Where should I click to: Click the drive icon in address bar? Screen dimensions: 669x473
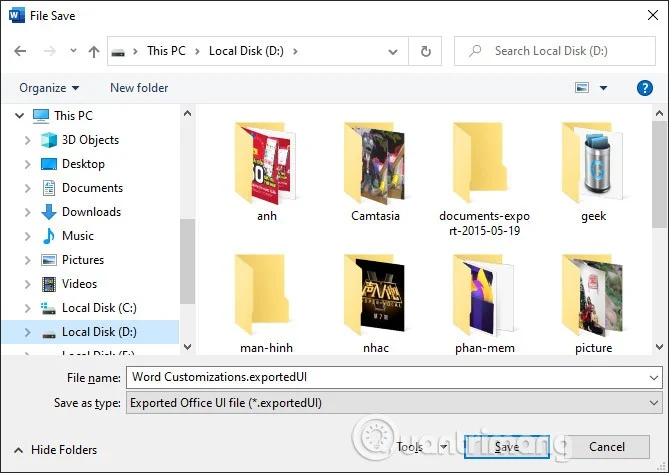point(118,52)
